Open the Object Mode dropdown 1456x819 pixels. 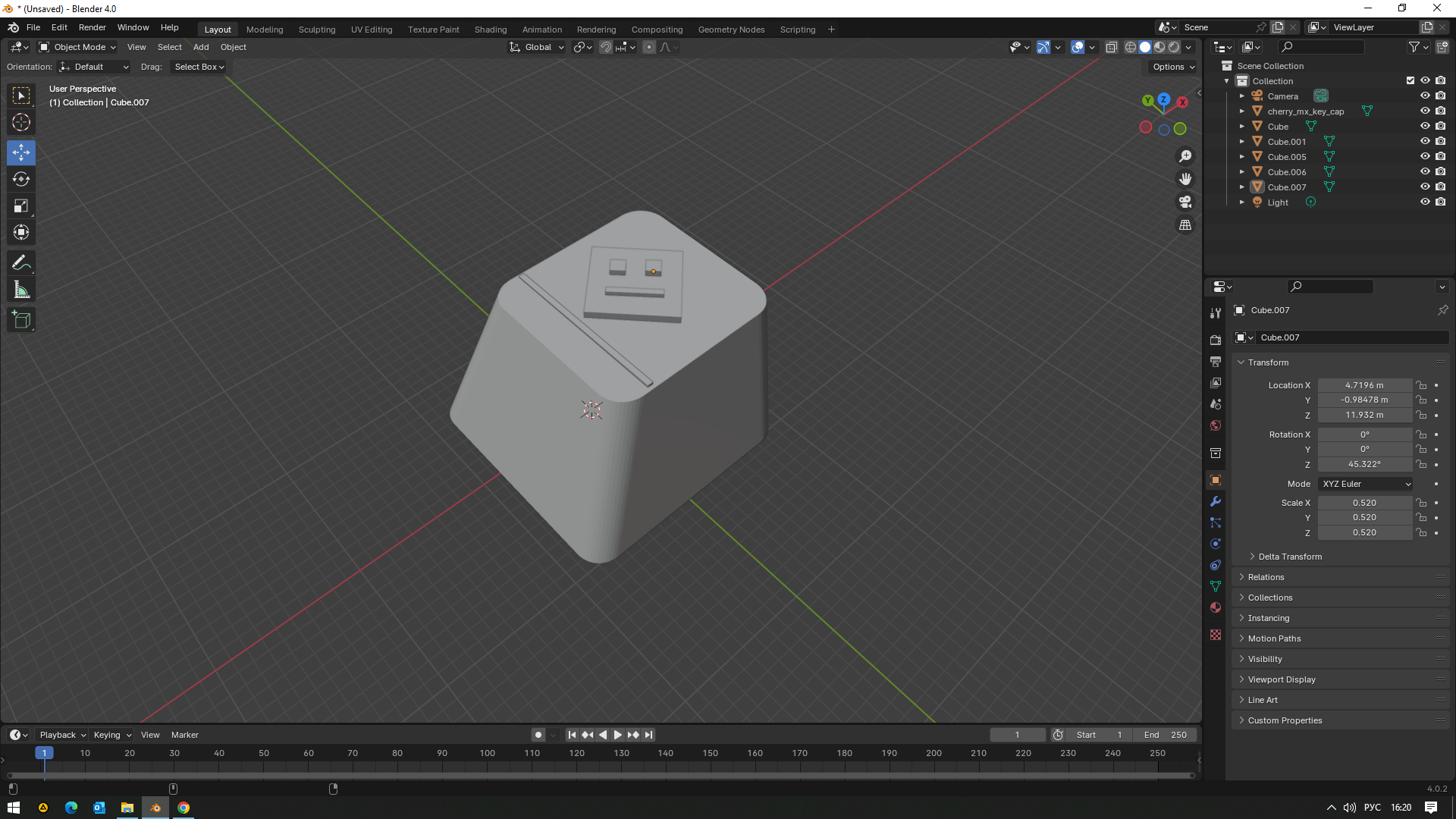click(77, 47)
